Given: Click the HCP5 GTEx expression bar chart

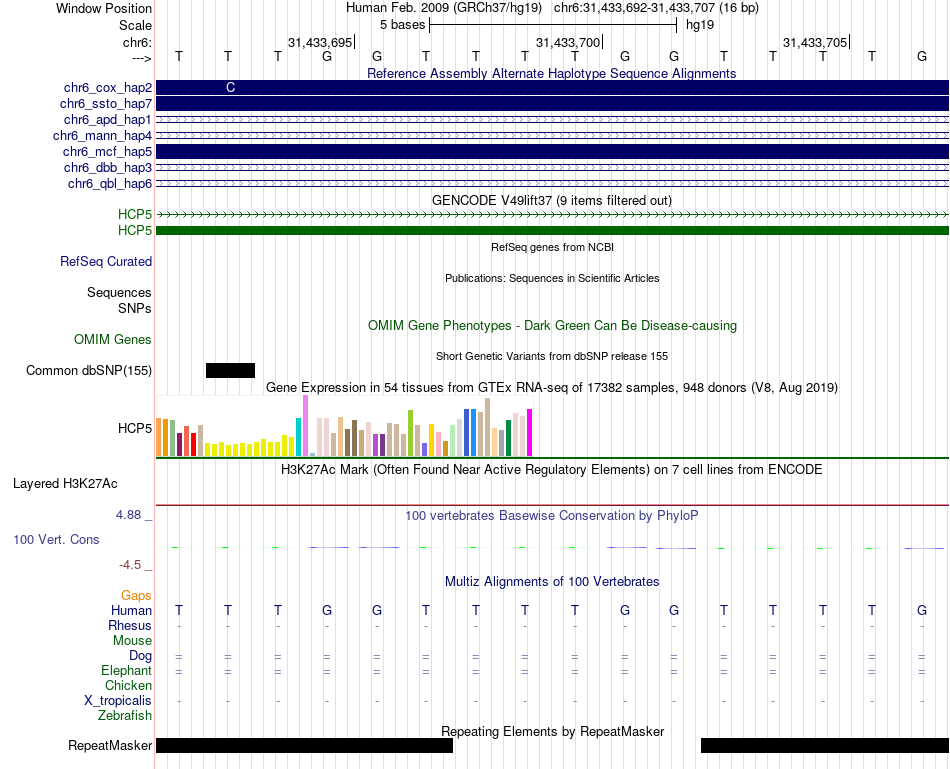Looking at the screenshot, I should [x=344, y=426].
